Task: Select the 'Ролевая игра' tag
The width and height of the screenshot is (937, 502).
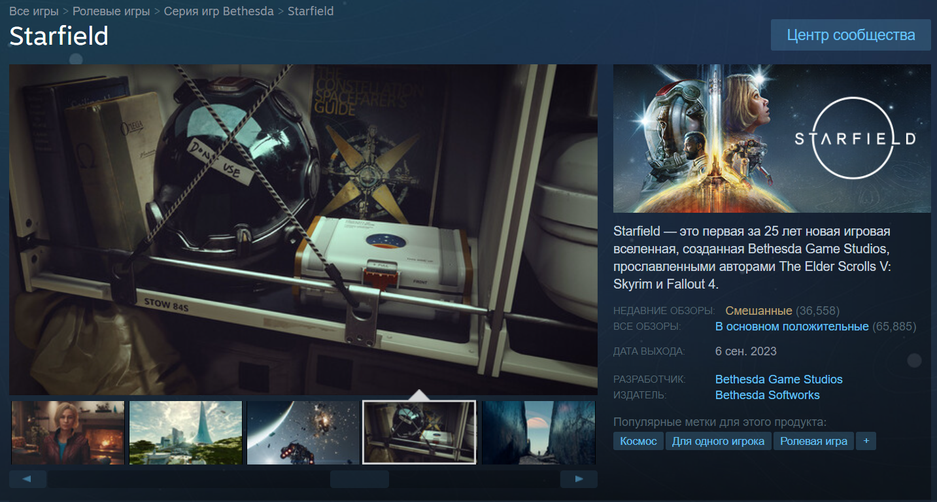Action: click(813, 442)
